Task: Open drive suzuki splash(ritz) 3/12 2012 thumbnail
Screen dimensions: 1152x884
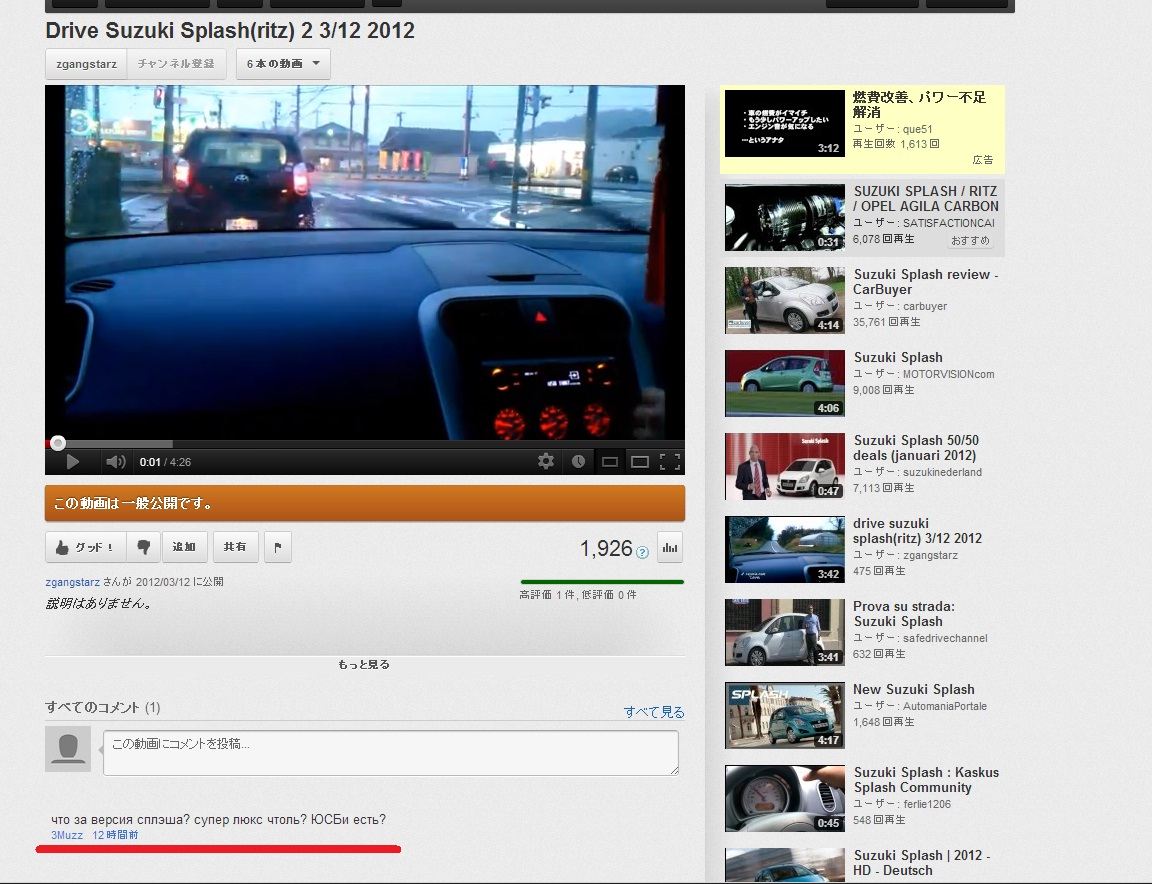Action: point(785,550)
